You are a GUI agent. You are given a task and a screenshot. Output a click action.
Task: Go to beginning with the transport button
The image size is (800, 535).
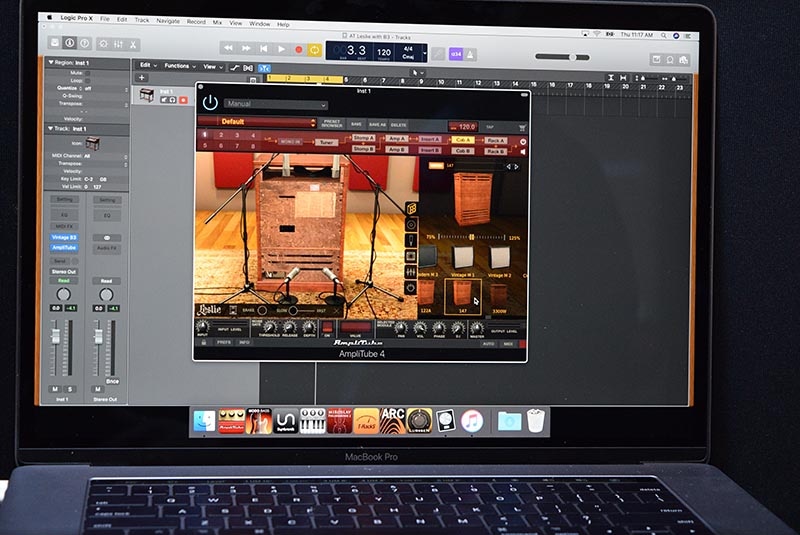point(263,48)
